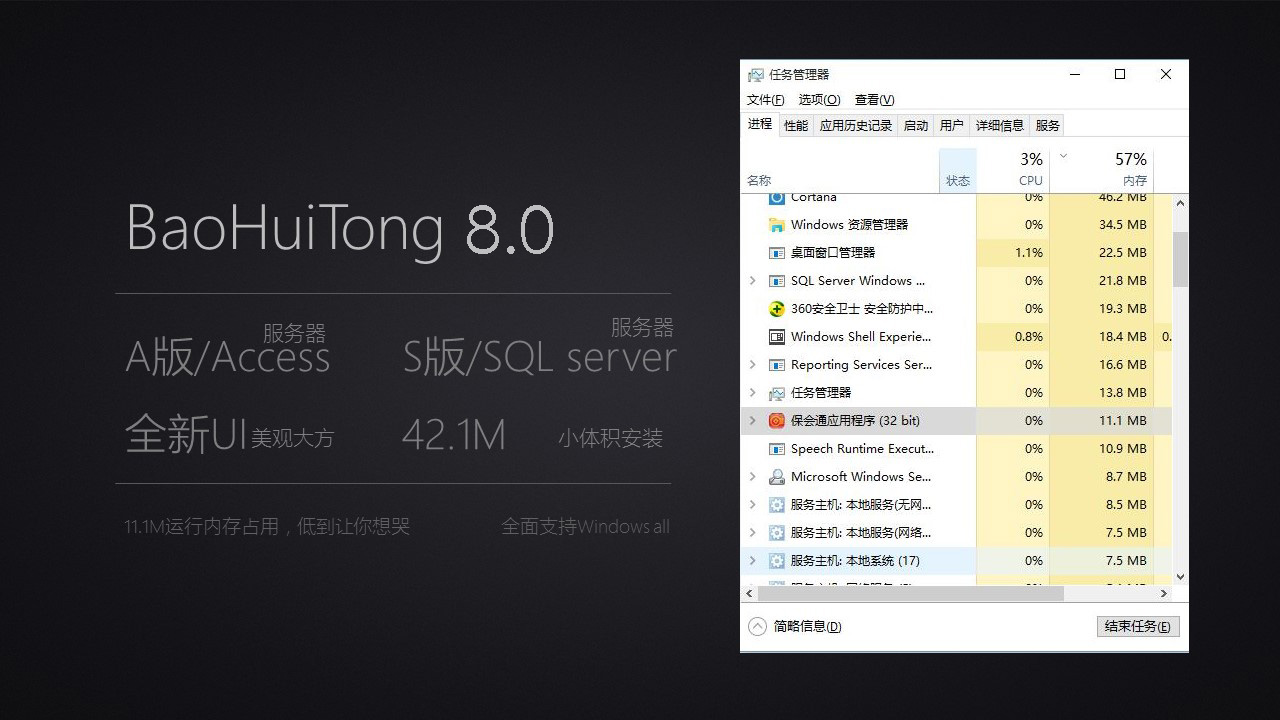Expand 服务主机: 本地系统 (17) group
The height and width of the screenshot is (720, 1280).
click(x=753, y=561)
